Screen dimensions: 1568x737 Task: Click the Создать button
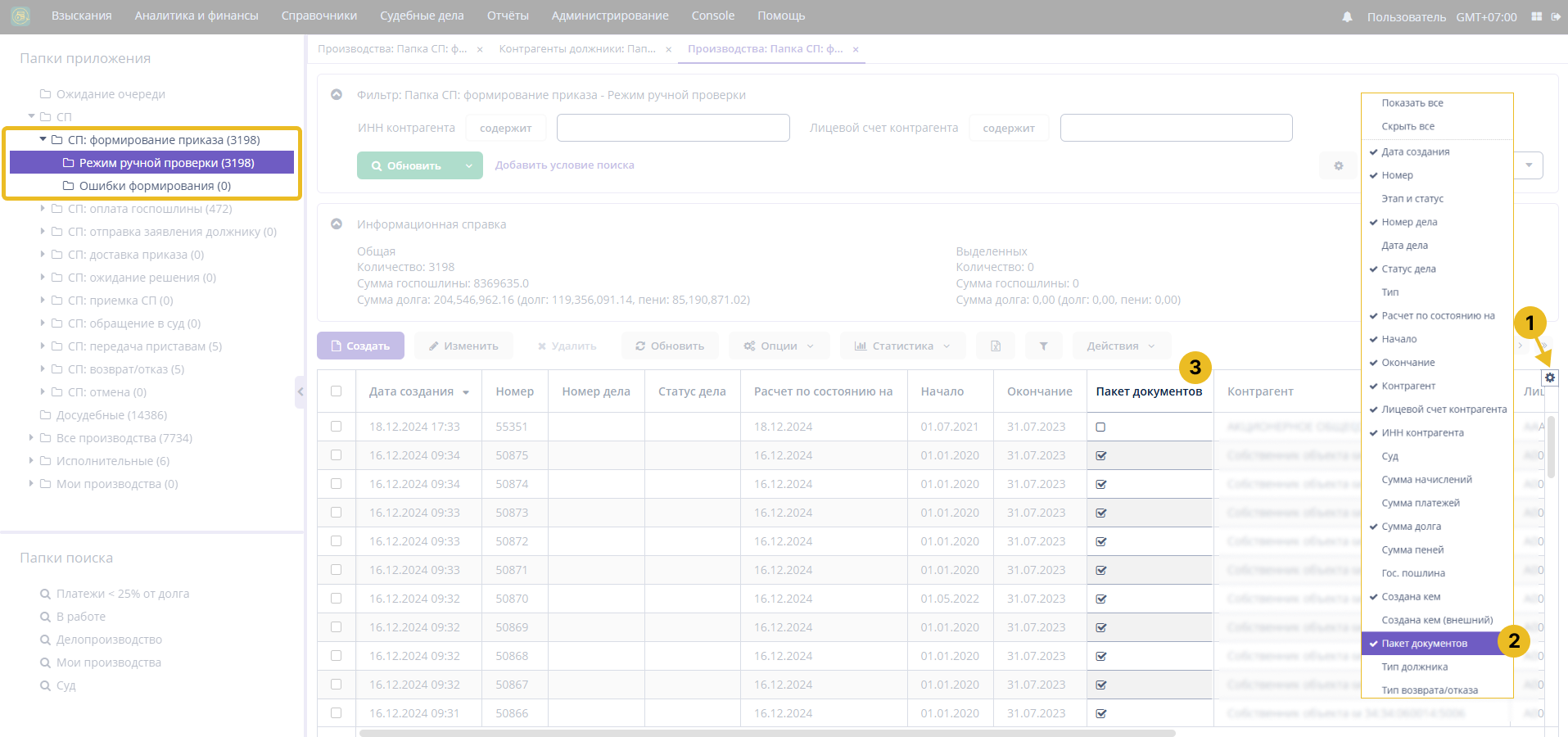360,346
